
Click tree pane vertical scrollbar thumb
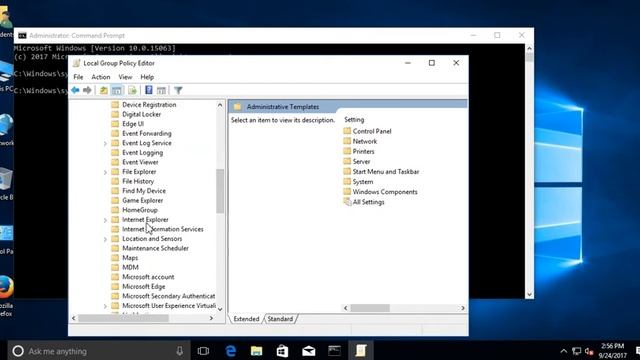click(220, 191)
